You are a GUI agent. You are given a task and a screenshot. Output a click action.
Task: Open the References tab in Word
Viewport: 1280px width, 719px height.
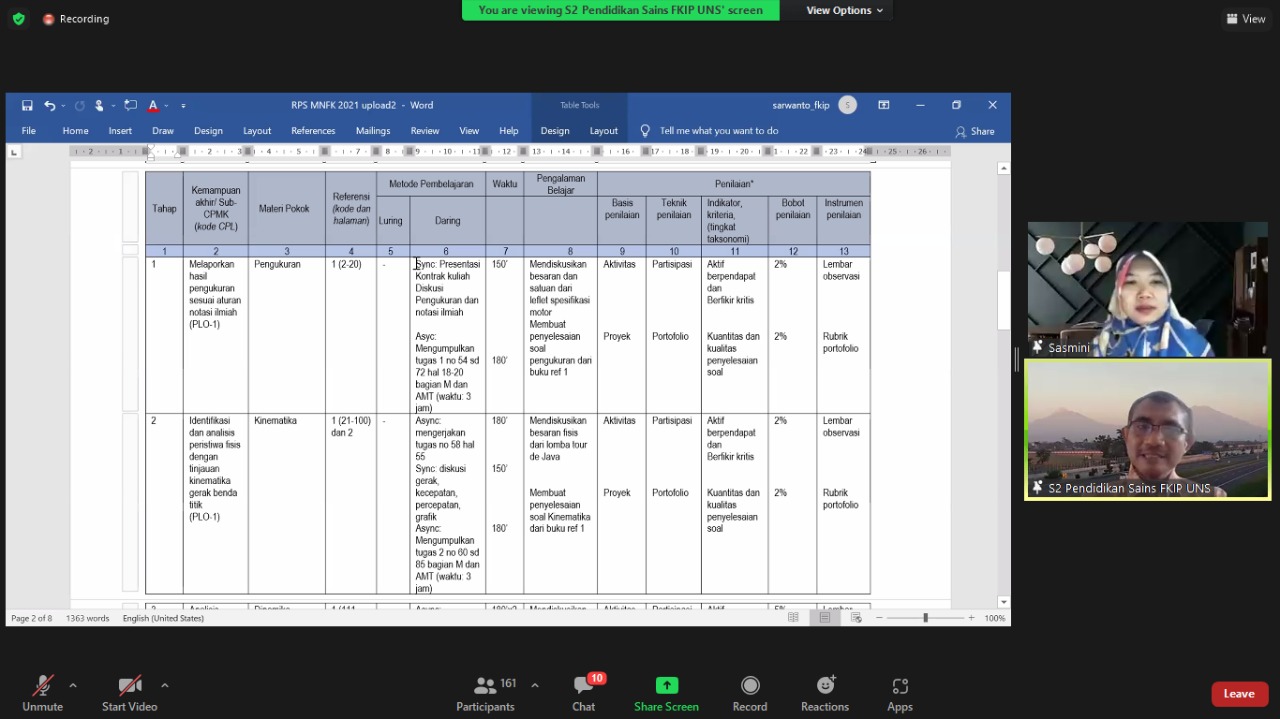[x=313, y=131]
